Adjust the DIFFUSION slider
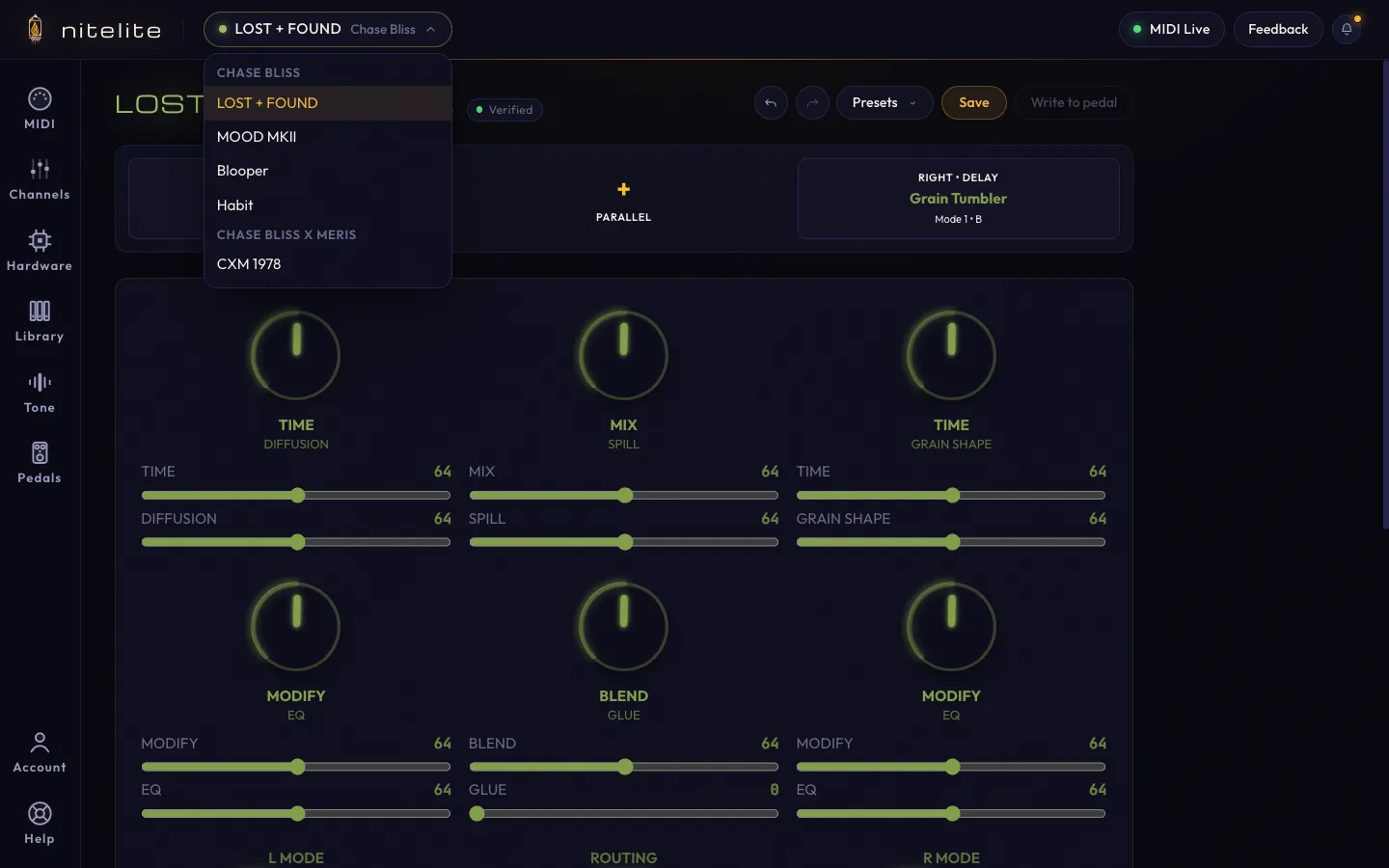The width and height of the screenshot is (1389, 868). click(296, 542)
